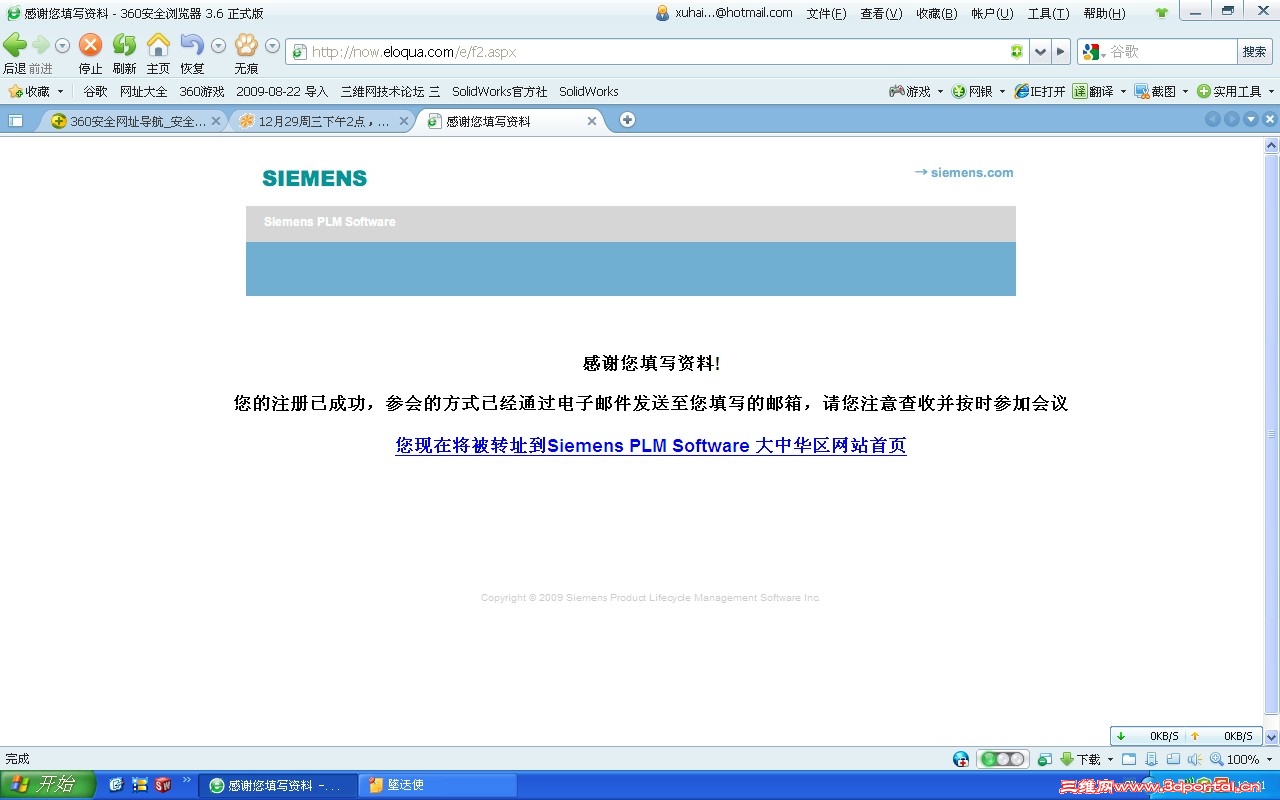Toggle the sidebar panel icon left of tabs
The image size is (1280, 800).
pyautogui.click(x=16, y=120)
